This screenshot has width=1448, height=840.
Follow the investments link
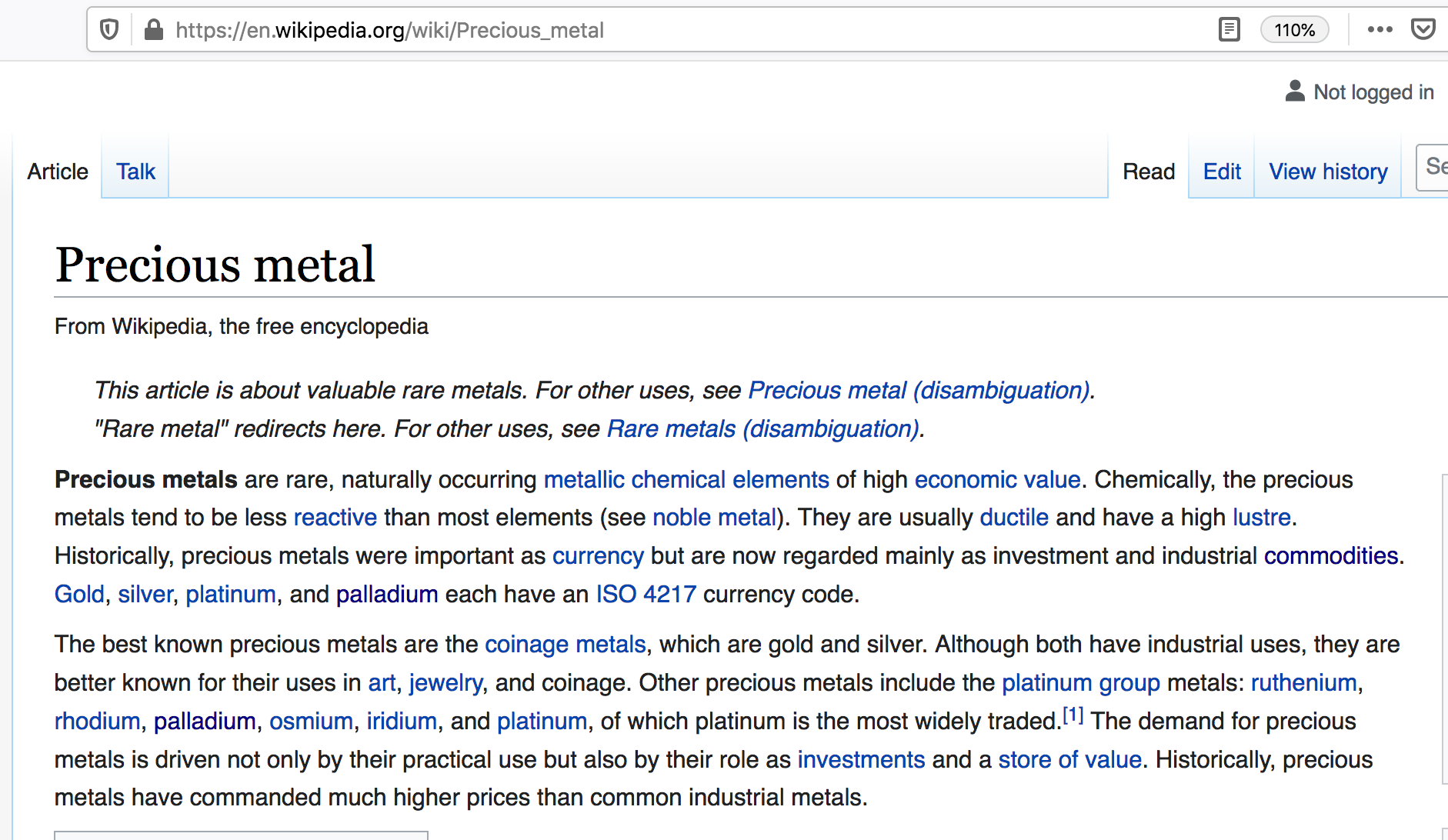point(862,760)
